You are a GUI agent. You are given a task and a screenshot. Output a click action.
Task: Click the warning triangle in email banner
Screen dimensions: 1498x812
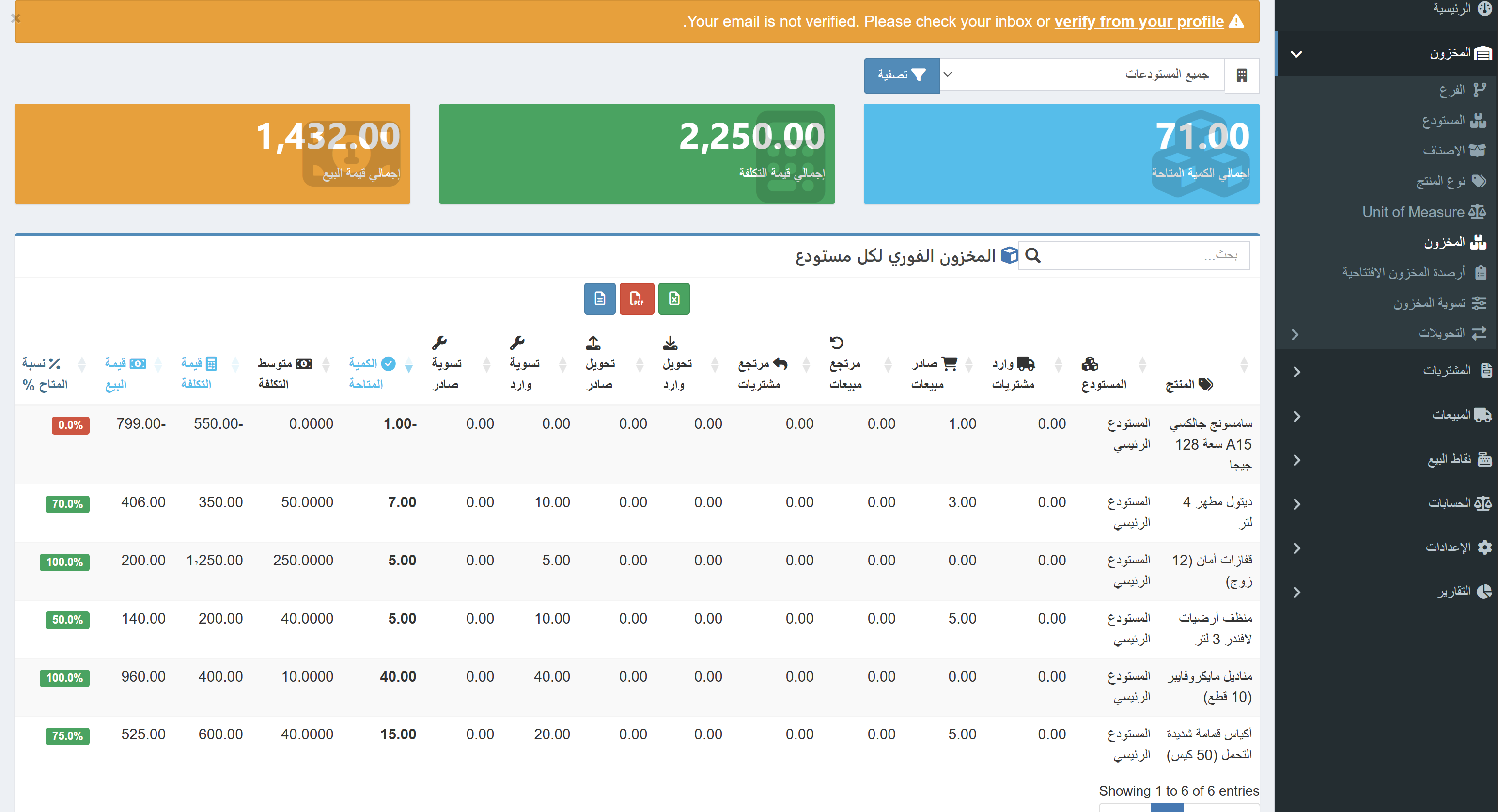click(x=1236, y=21)
